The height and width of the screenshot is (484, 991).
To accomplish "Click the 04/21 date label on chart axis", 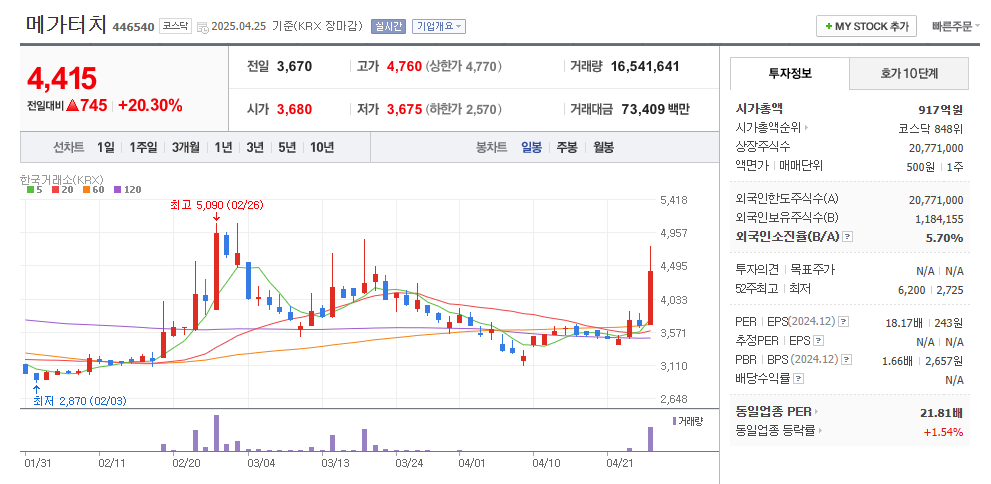I will click(x=619, y=463).
